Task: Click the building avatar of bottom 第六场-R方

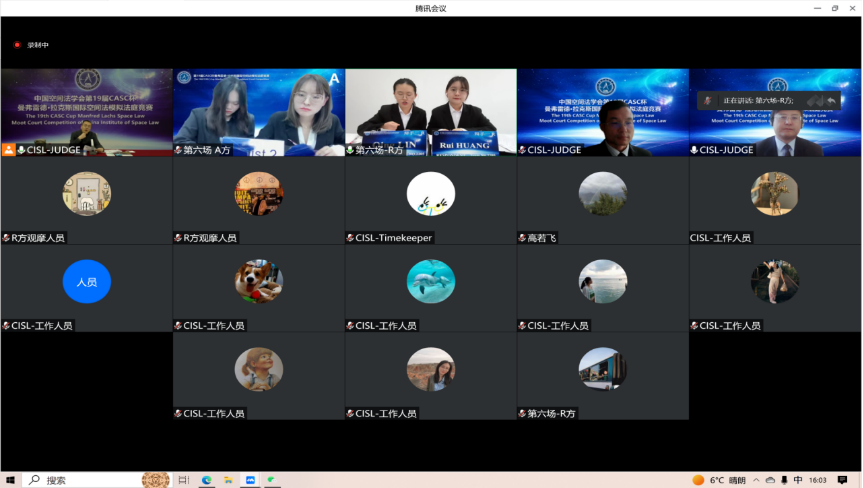Action: [603, 369]
